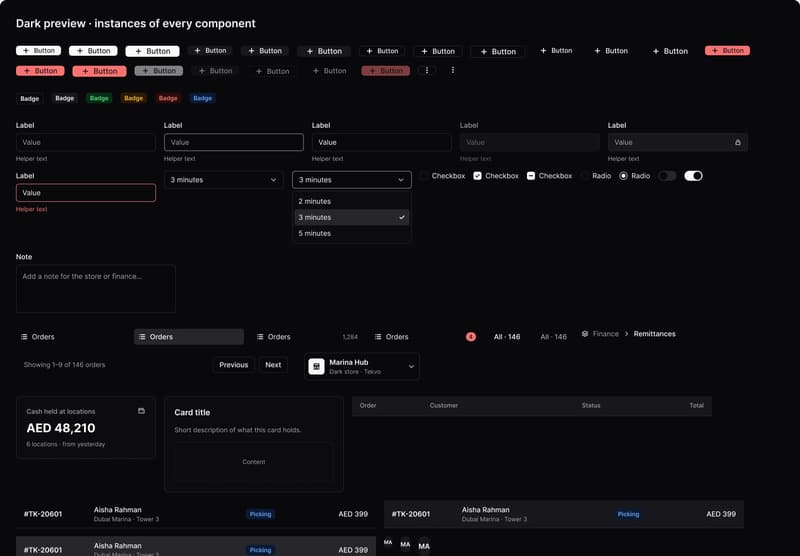
Task: Untick the checked Checkbox with checkmark
Action: (478, 176)
